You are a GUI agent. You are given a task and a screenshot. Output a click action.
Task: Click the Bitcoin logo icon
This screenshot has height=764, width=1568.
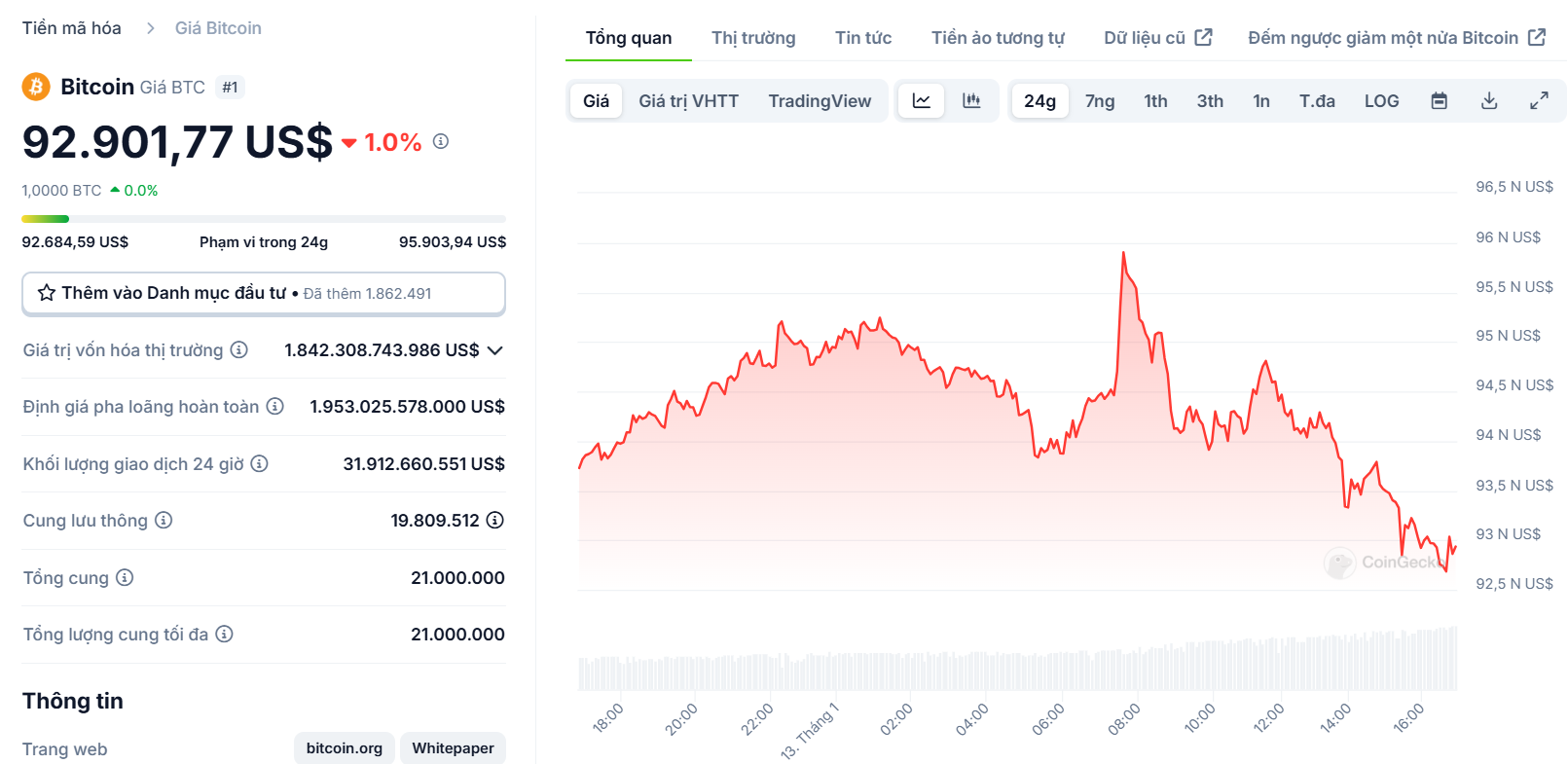point(36,87)
